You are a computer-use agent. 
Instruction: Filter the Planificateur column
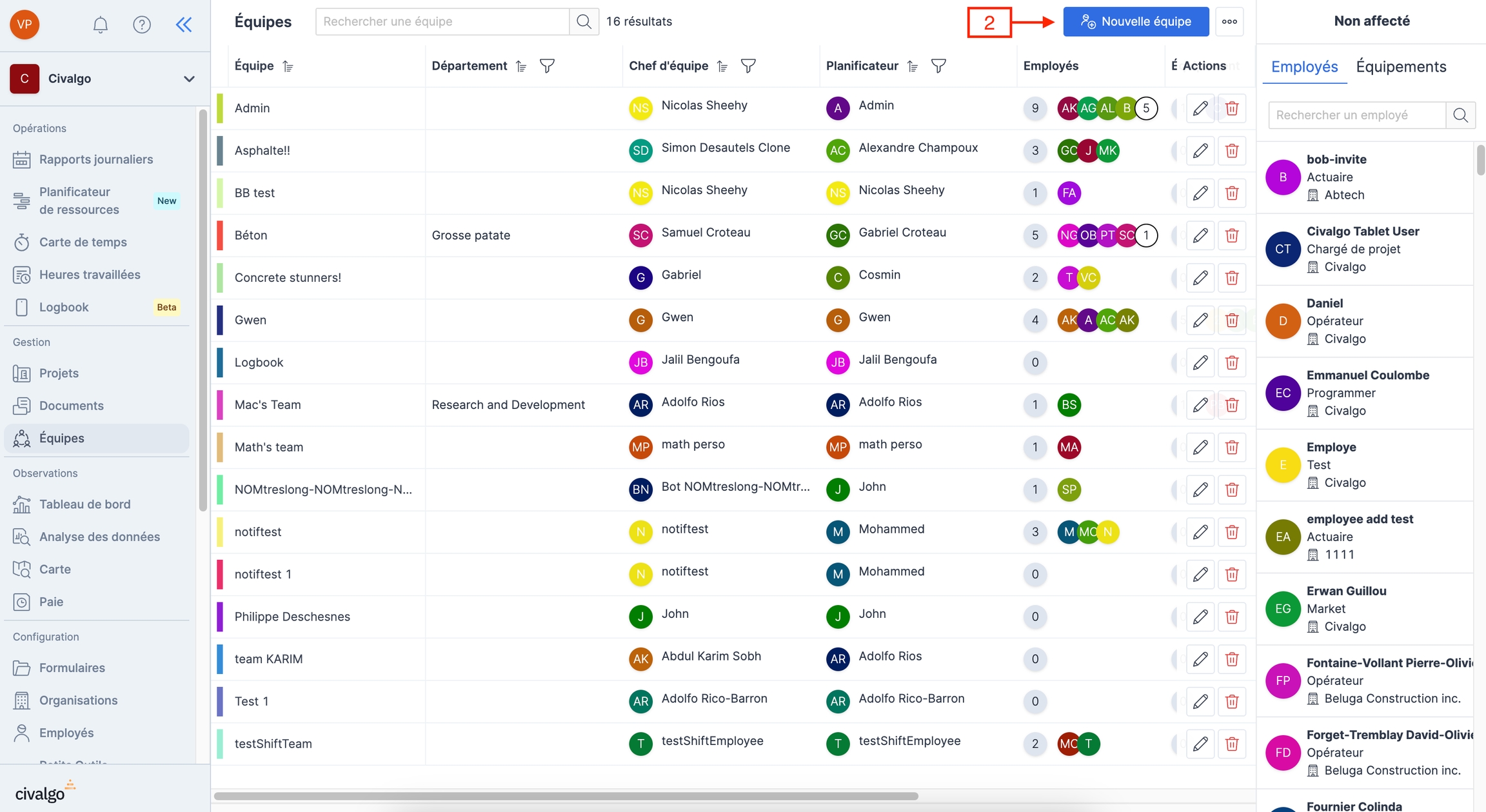tap(938, 66)
